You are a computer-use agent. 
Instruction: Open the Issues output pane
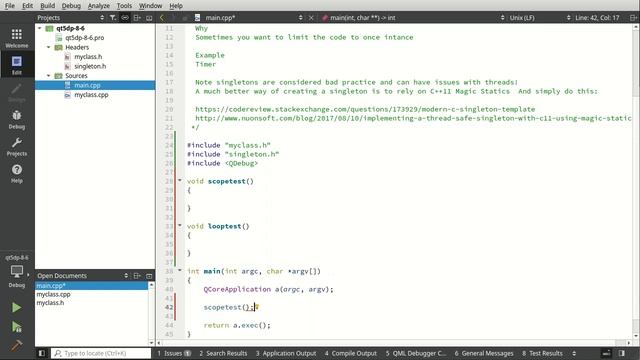click(x=174, y=353)
